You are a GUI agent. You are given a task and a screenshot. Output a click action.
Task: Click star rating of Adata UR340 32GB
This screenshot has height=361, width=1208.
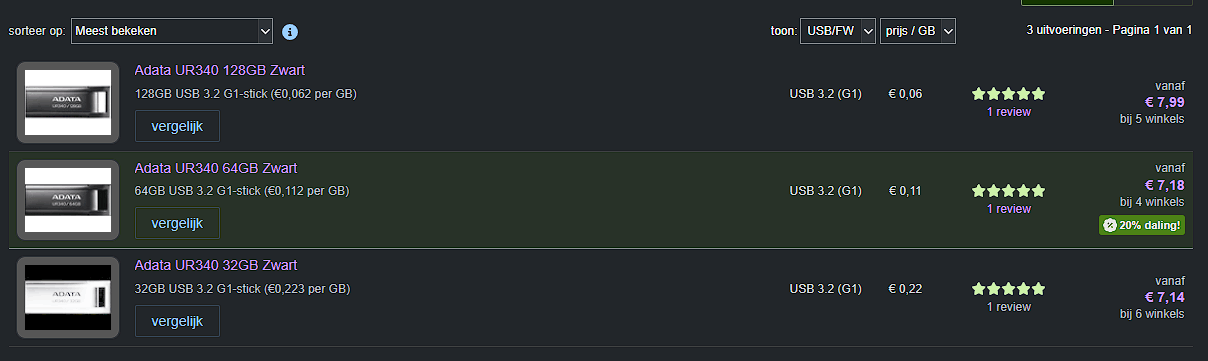(1008, 289)
